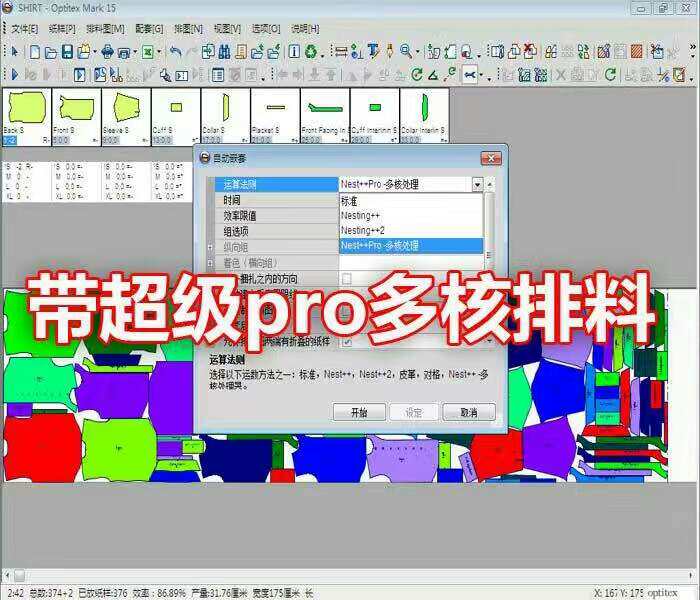The height and width of the screenshot is (600, 700).
Task: Click the 开始 start button
Action: (x=359, y=412)
